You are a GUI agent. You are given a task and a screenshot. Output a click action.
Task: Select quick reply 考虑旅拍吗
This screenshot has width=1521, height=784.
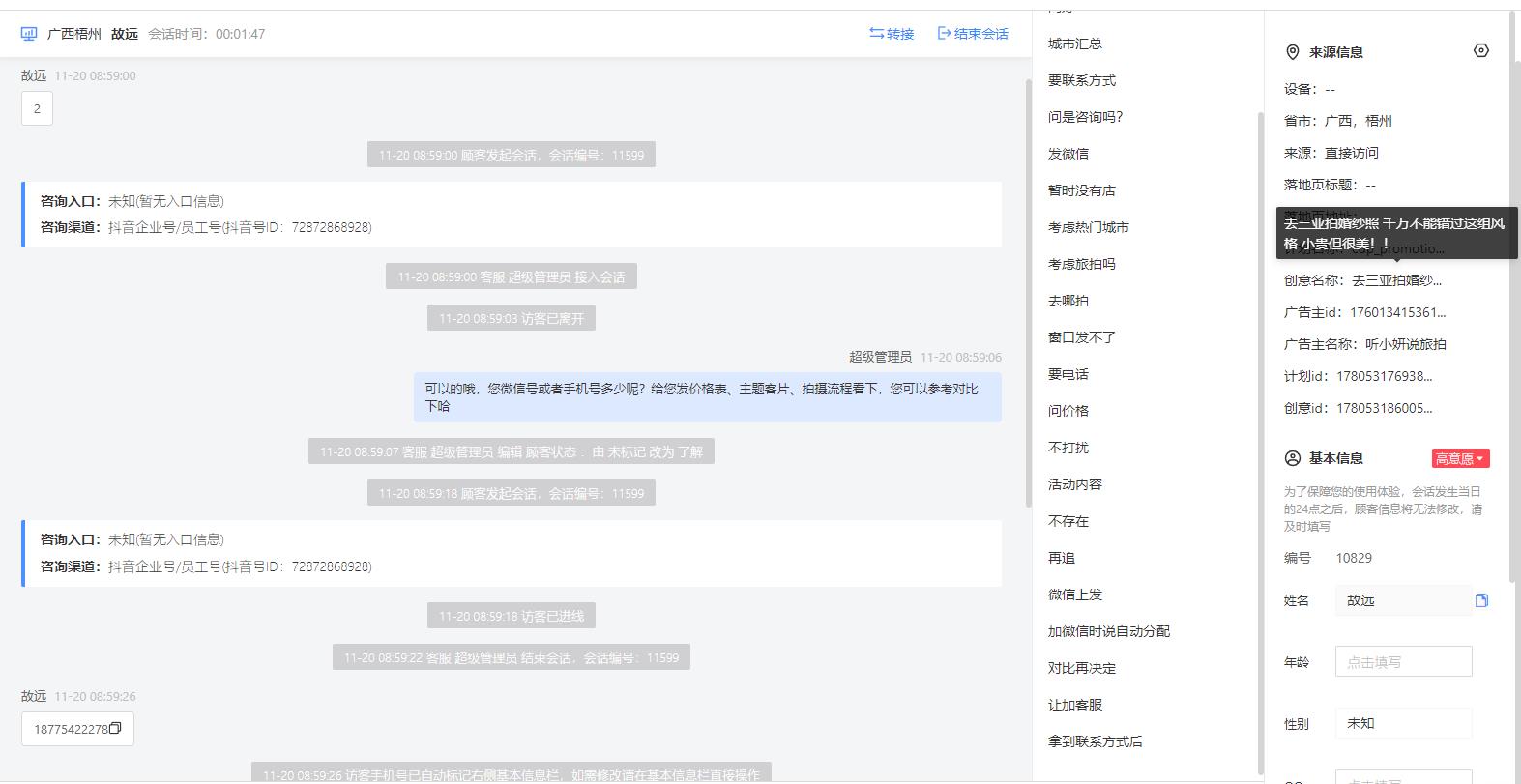coord(1082,264)
